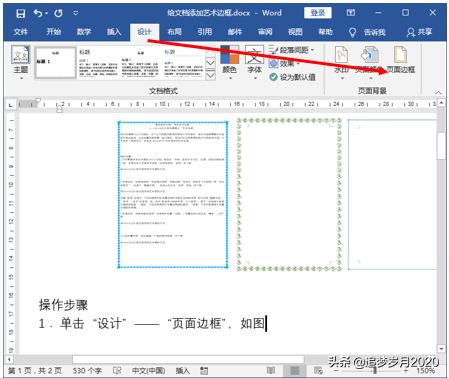Viewport: 449px width, 378px height.
Task: Open the 段落间距 paragraph spacing menu
Action: [292, 50]
